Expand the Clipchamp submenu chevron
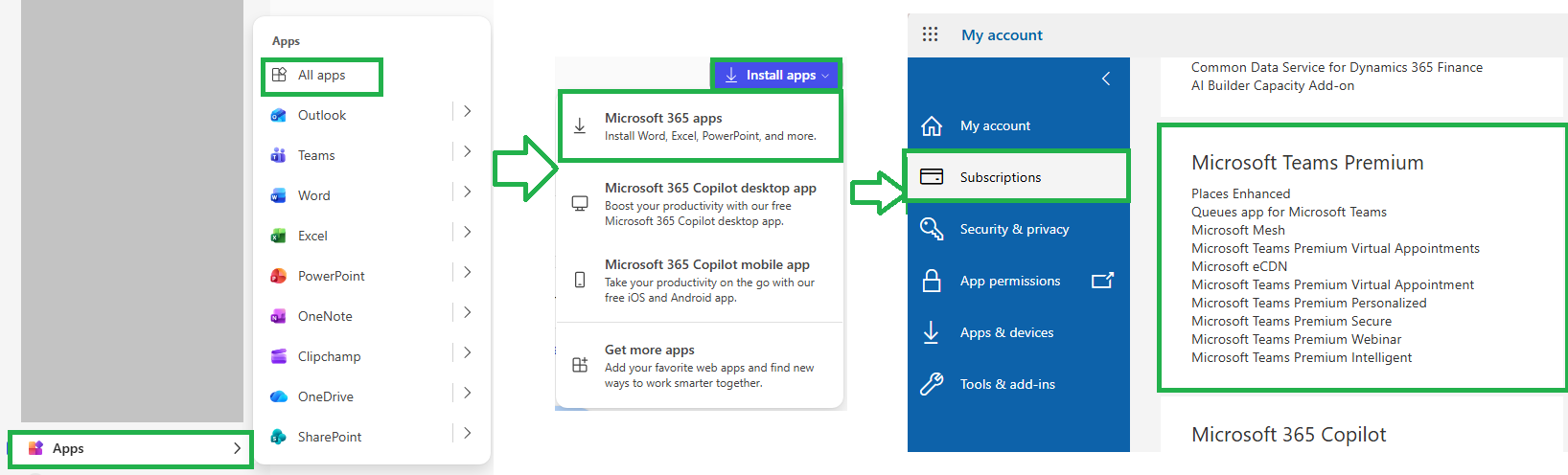This screenshot has width=1568, height=475. pyautogui.click(x=467, y=352)
